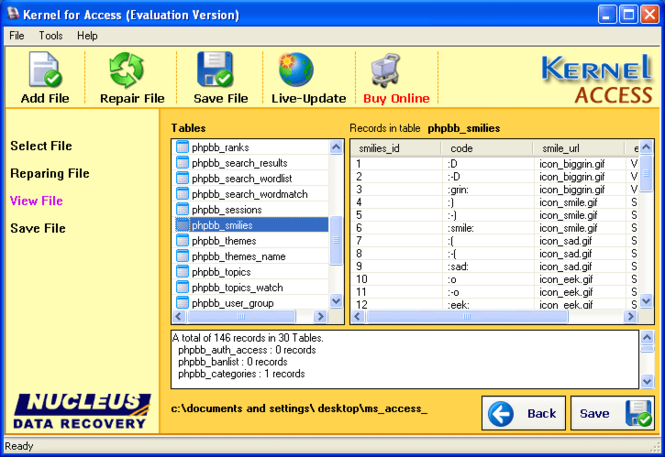Select the phpbb_themes table entry

coord(252,241)
